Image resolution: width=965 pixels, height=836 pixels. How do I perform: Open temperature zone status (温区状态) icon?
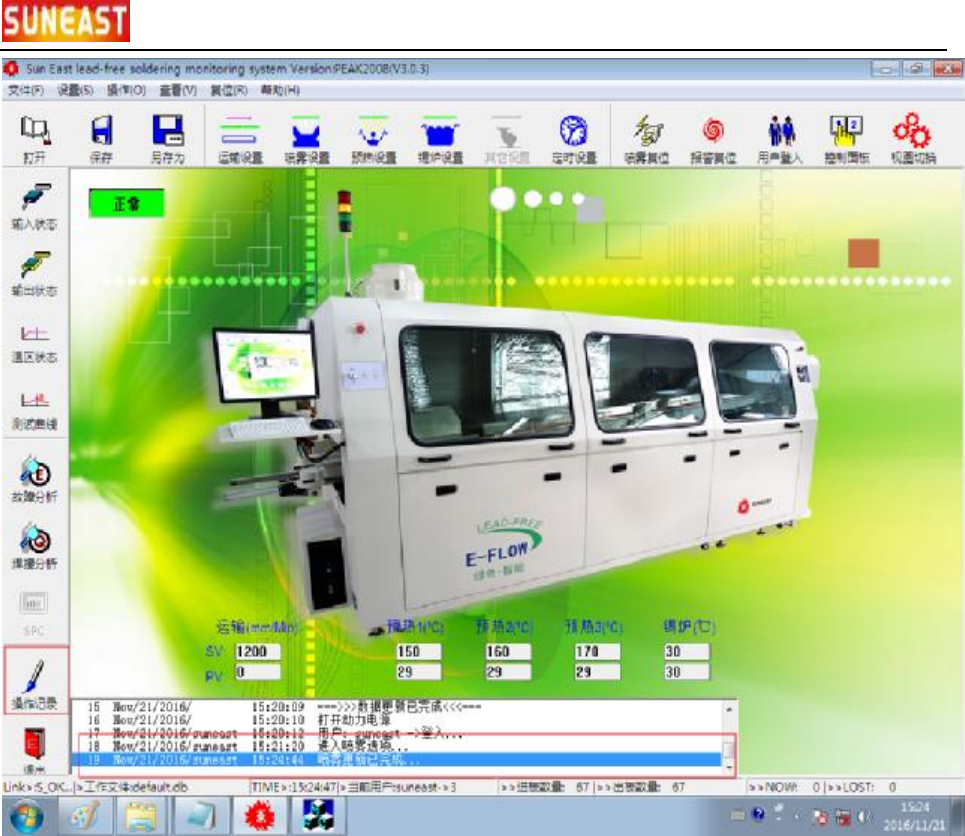click(34, 344)
